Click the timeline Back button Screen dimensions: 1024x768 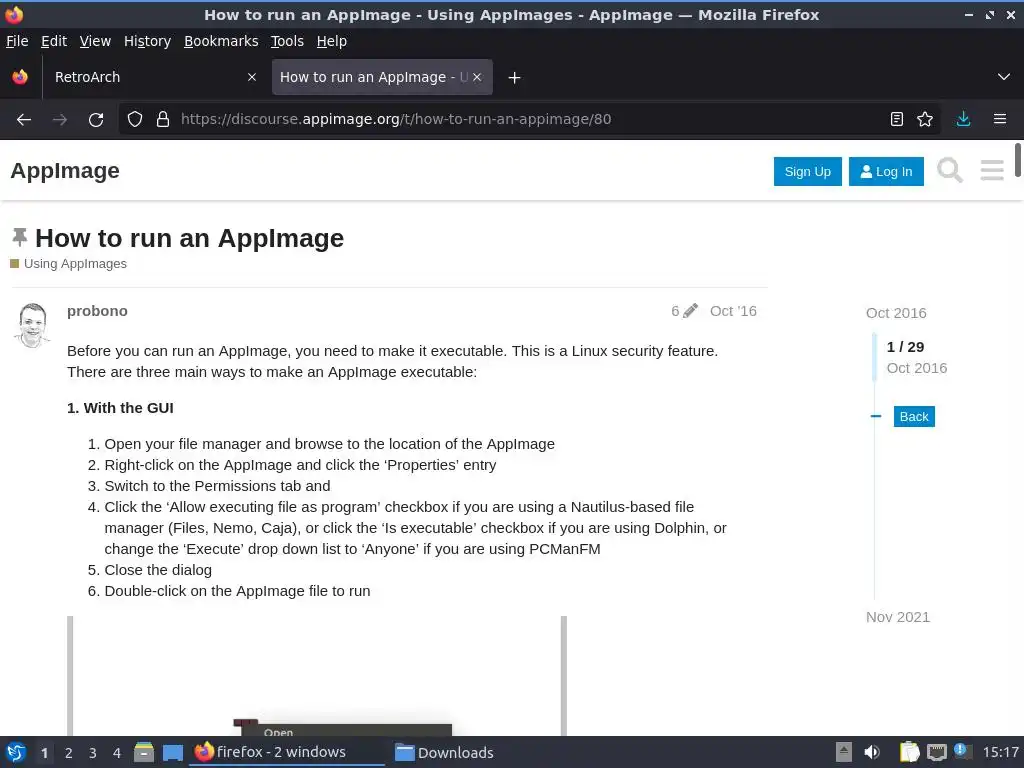tap(914, 417)
